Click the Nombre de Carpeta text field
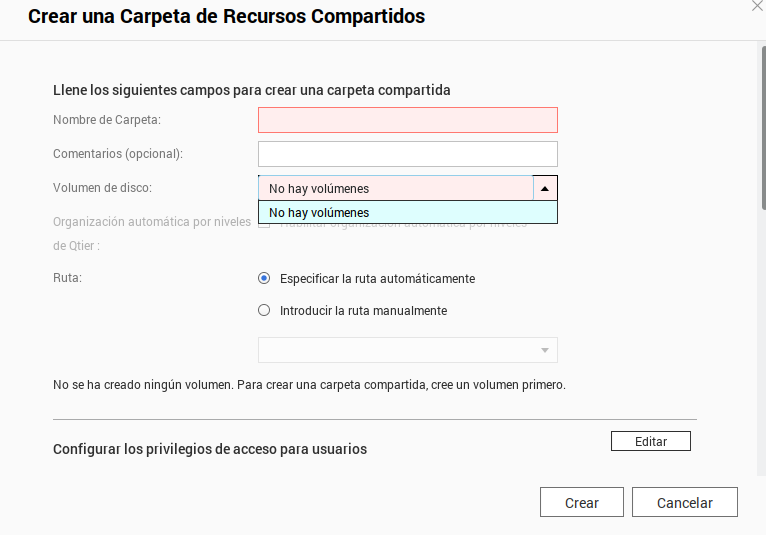Viewport: 766px width, 535px height. coord(407,120)
